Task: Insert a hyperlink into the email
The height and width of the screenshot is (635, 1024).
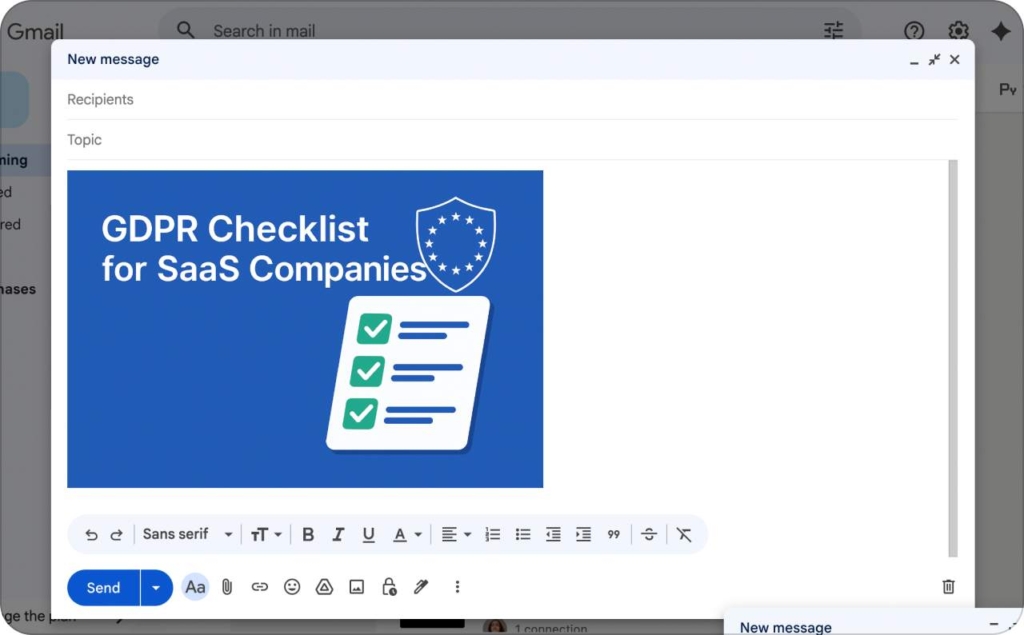Action: (x=260, y=587)
